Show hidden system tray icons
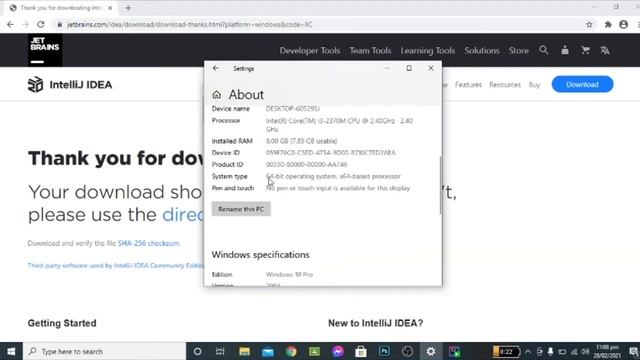The width and height of the screenshot is (640, 360). (528, 351)
